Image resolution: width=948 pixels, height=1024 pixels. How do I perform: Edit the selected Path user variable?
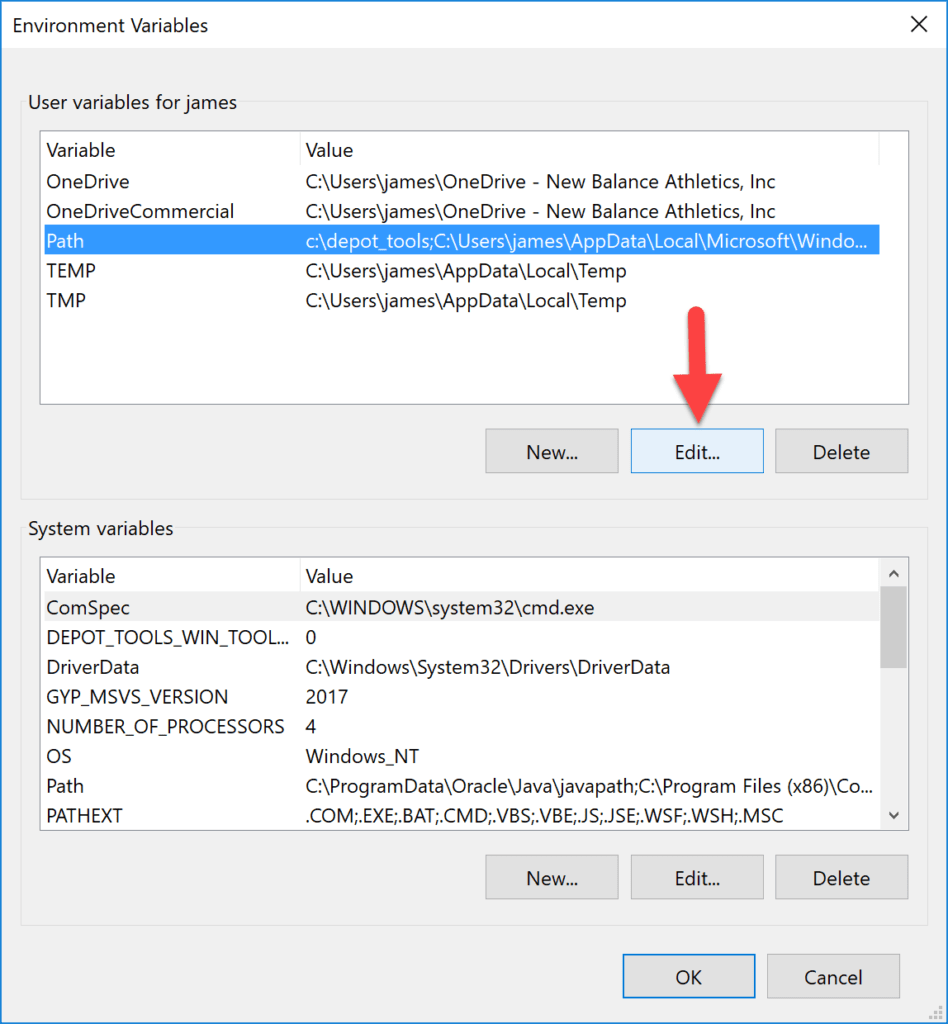coord(696,451)
